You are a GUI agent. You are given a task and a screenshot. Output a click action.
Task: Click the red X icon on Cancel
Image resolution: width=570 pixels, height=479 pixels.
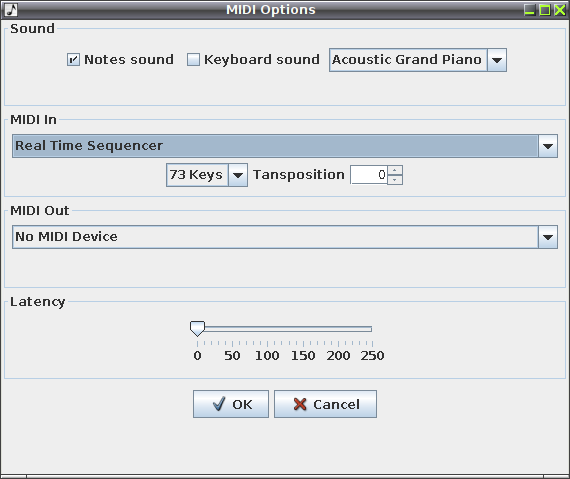click(x=300, y=404)
